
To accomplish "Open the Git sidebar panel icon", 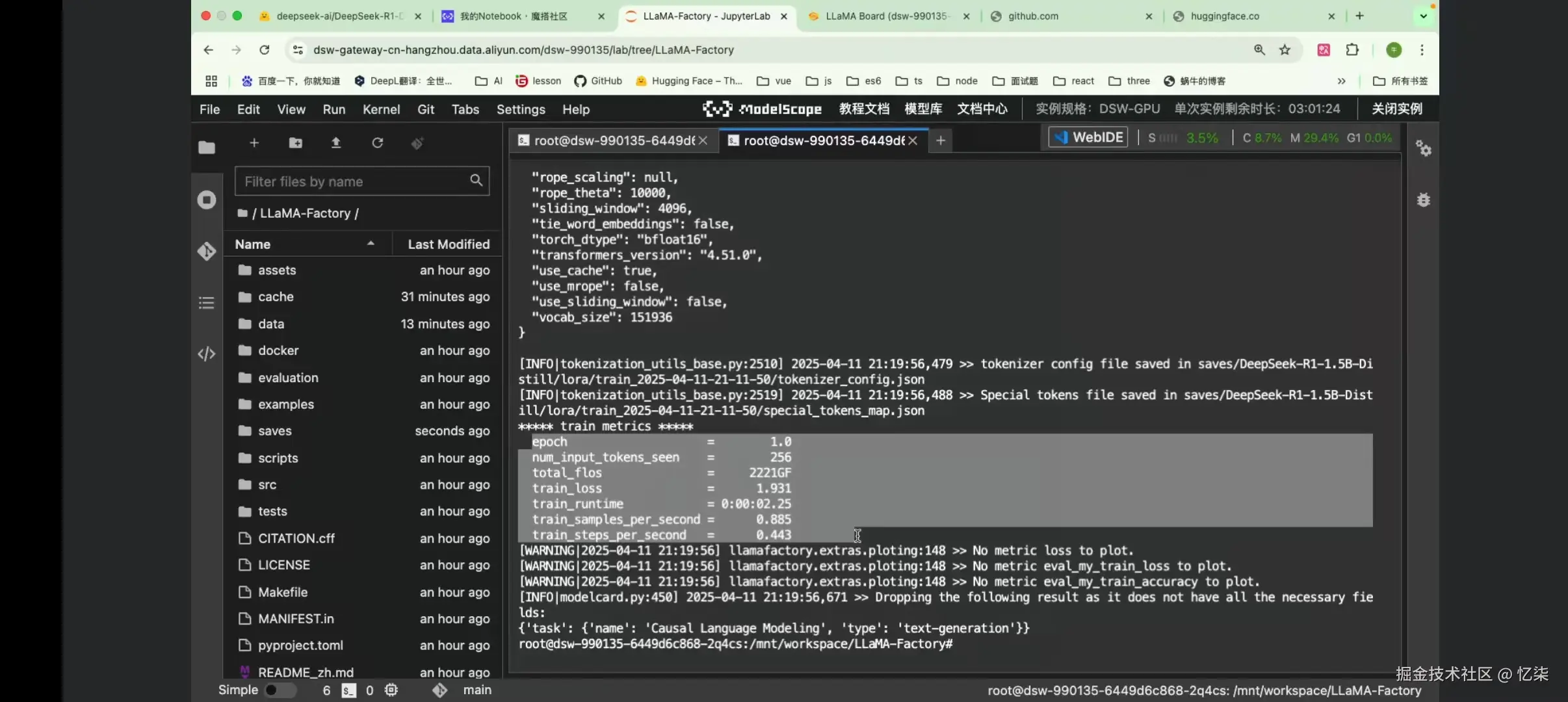I will (207, 251).
